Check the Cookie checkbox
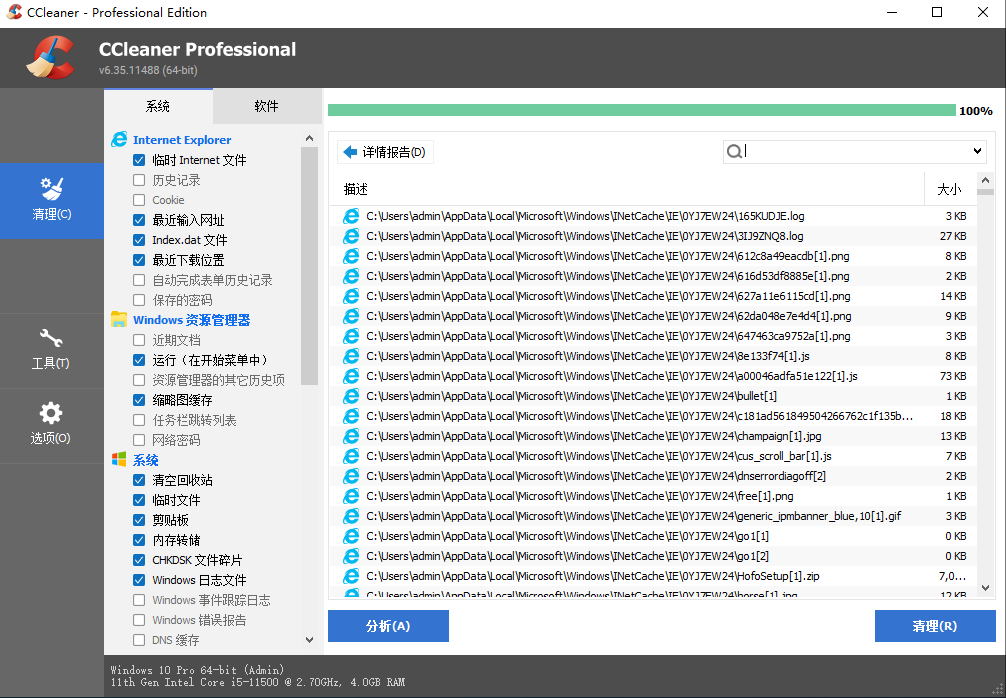Viewport: 1006px width, 698px height. click(139, 200)
